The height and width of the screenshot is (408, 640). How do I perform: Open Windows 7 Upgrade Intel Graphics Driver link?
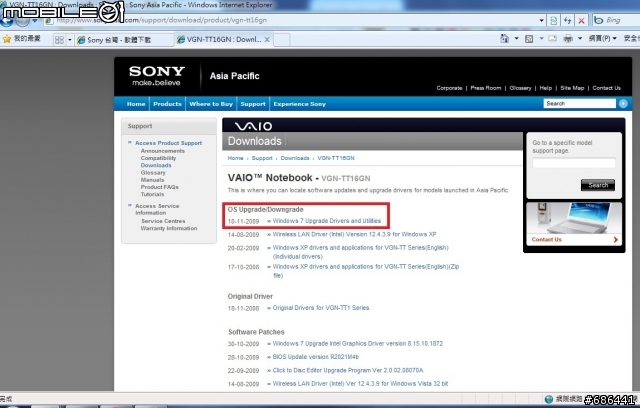(x=358, y=344)
